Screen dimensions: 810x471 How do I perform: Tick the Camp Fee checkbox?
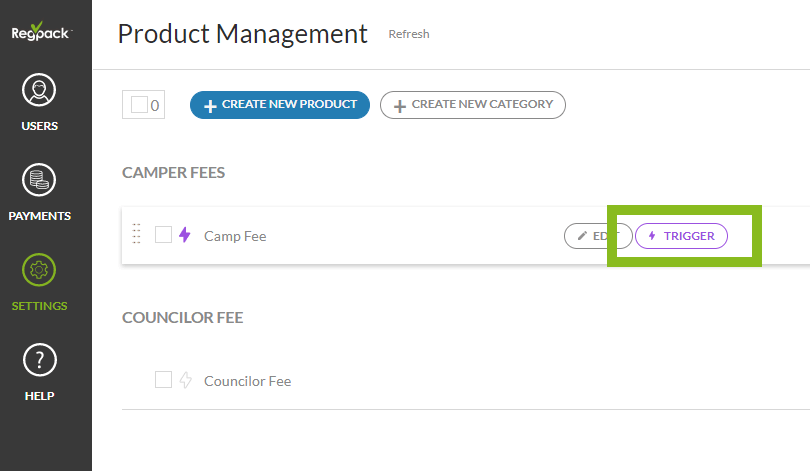(164, 235)
